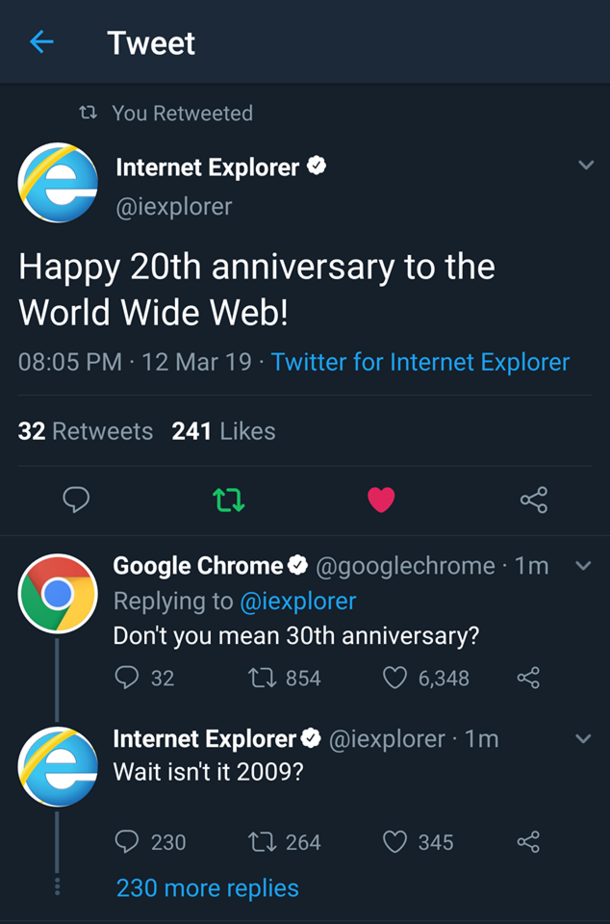Open Internet Explorer profile picture in main tweet

[58, 182]
